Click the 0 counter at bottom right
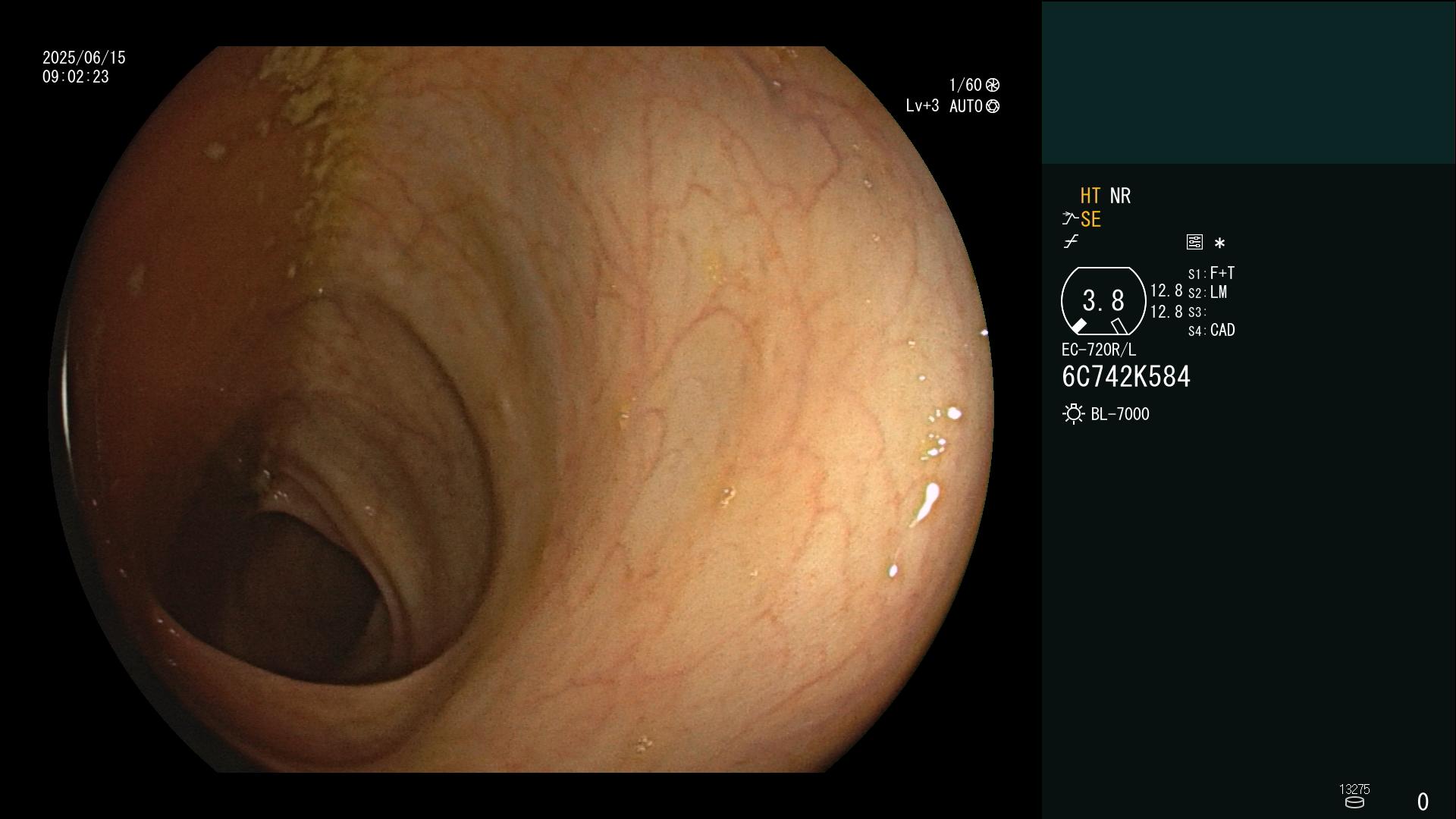This screenshot has width=1456, height=819. coord(1423,802)
